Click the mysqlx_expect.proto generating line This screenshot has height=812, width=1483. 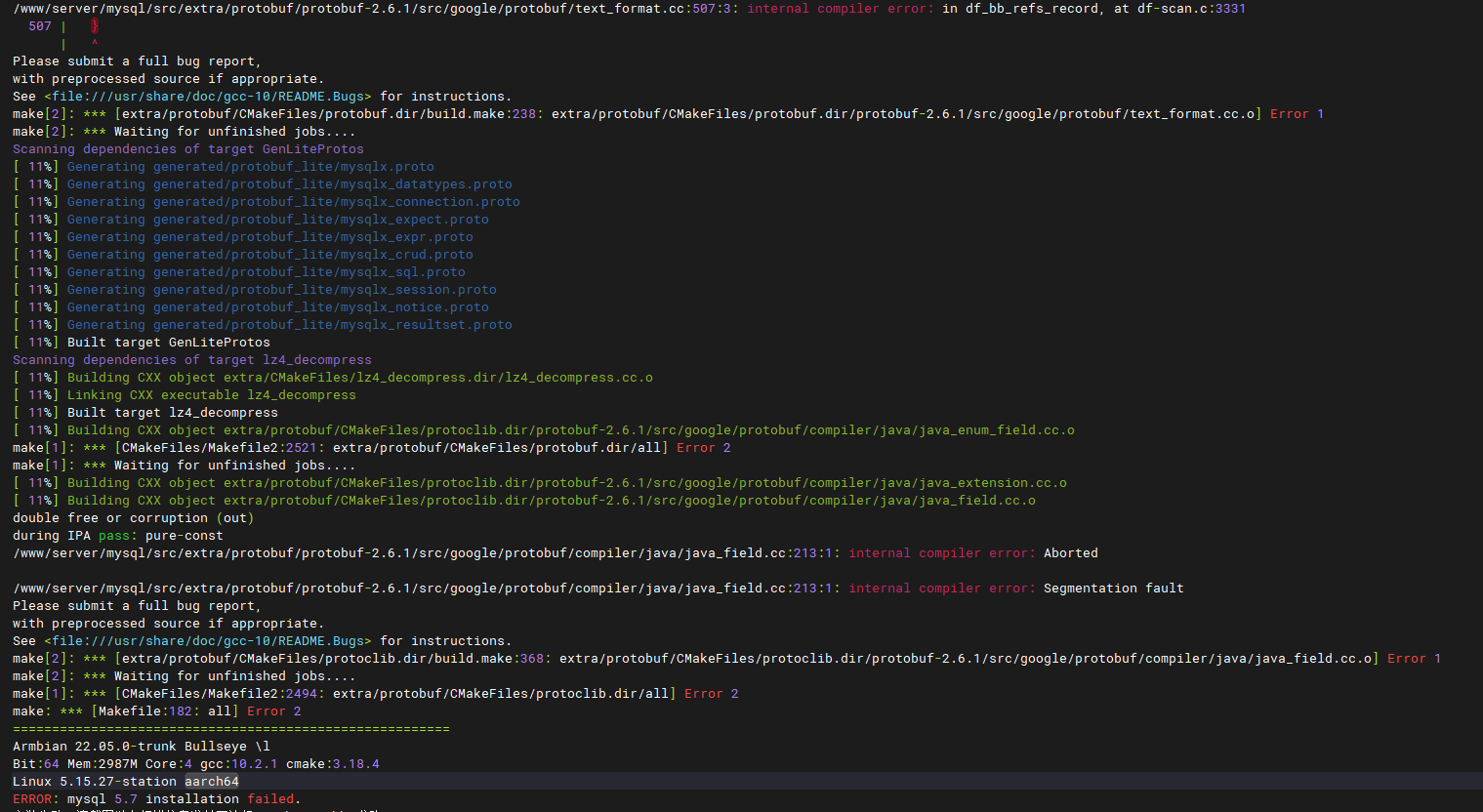click(x=251, y=220)
